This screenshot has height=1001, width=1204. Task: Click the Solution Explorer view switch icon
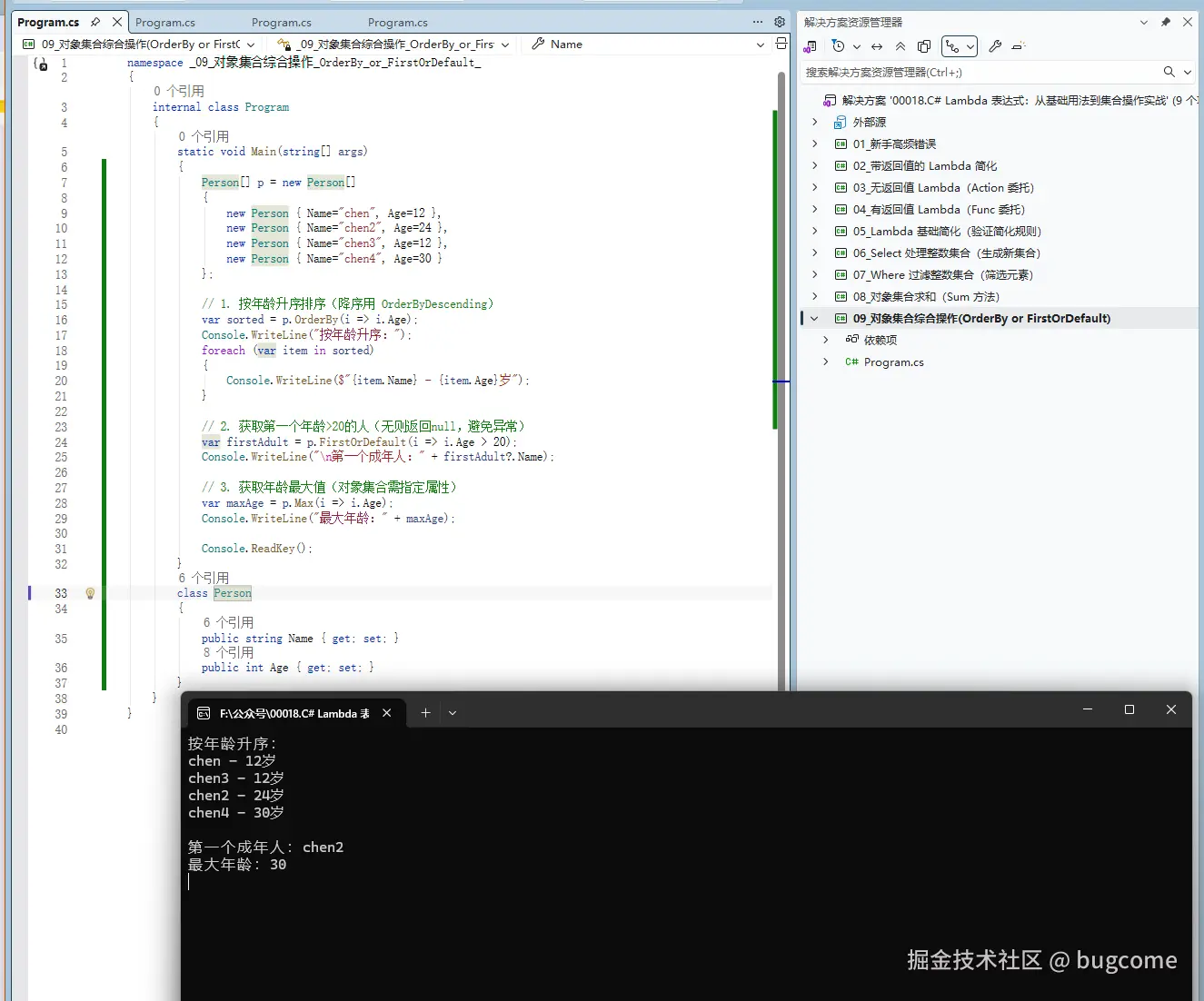click(810, 46)
